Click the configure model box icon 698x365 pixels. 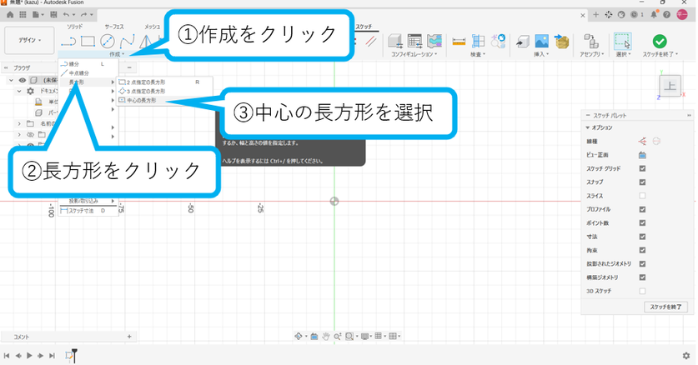pos(395,41)
